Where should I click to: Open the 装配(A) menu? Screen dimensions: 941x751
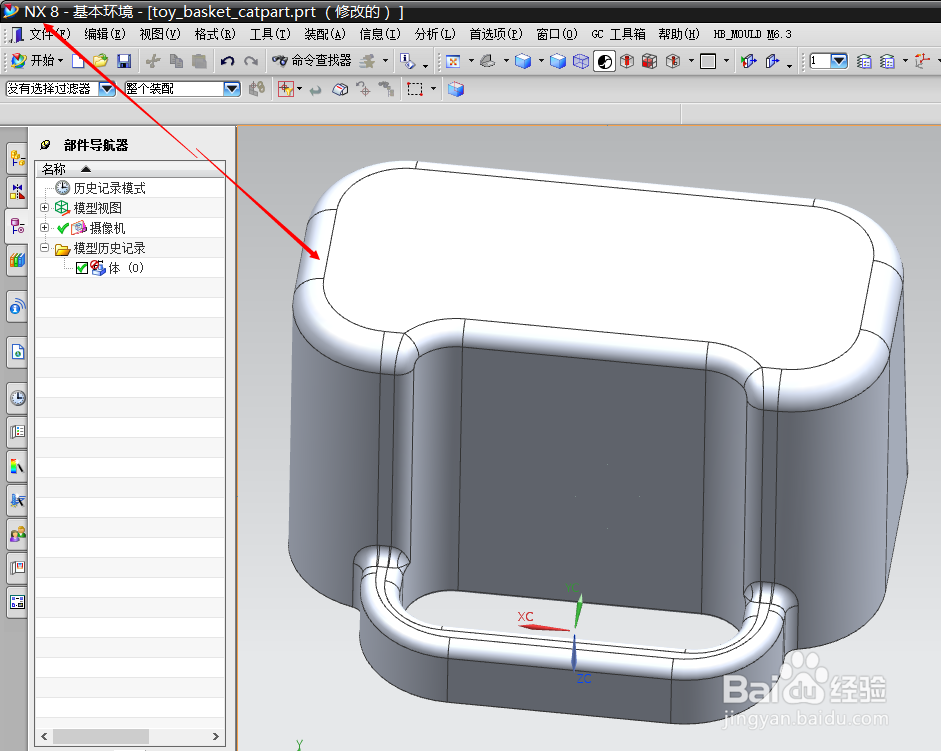(325, 34)
